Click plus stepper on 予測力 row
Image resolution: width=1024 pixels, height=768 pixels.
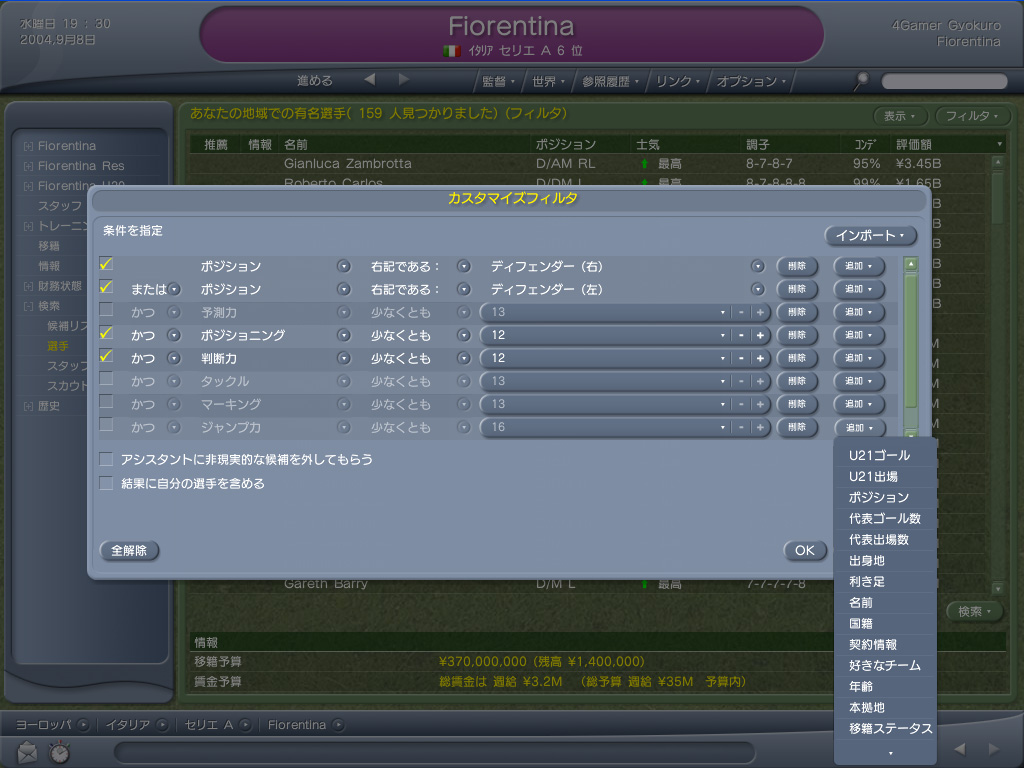(x=760, y=312)
